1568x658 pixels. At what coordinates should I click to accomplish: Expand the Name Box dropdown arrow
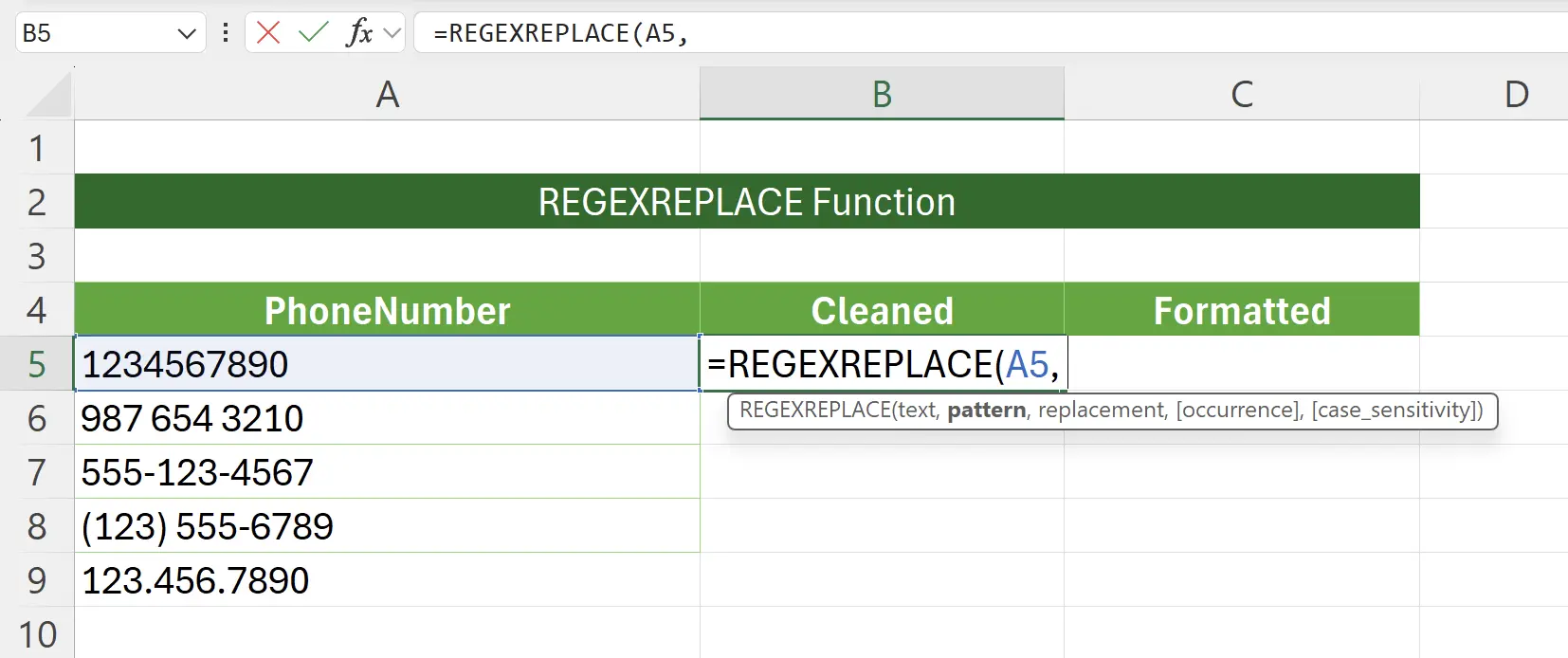[x=187, y=34]
